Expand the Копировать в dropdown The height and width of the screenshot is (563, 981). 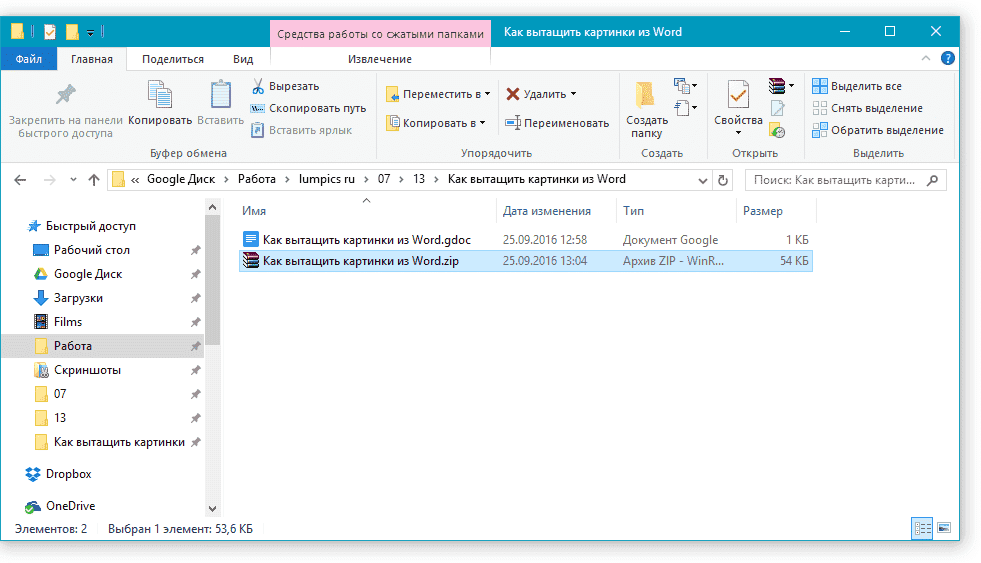[481, 123]
